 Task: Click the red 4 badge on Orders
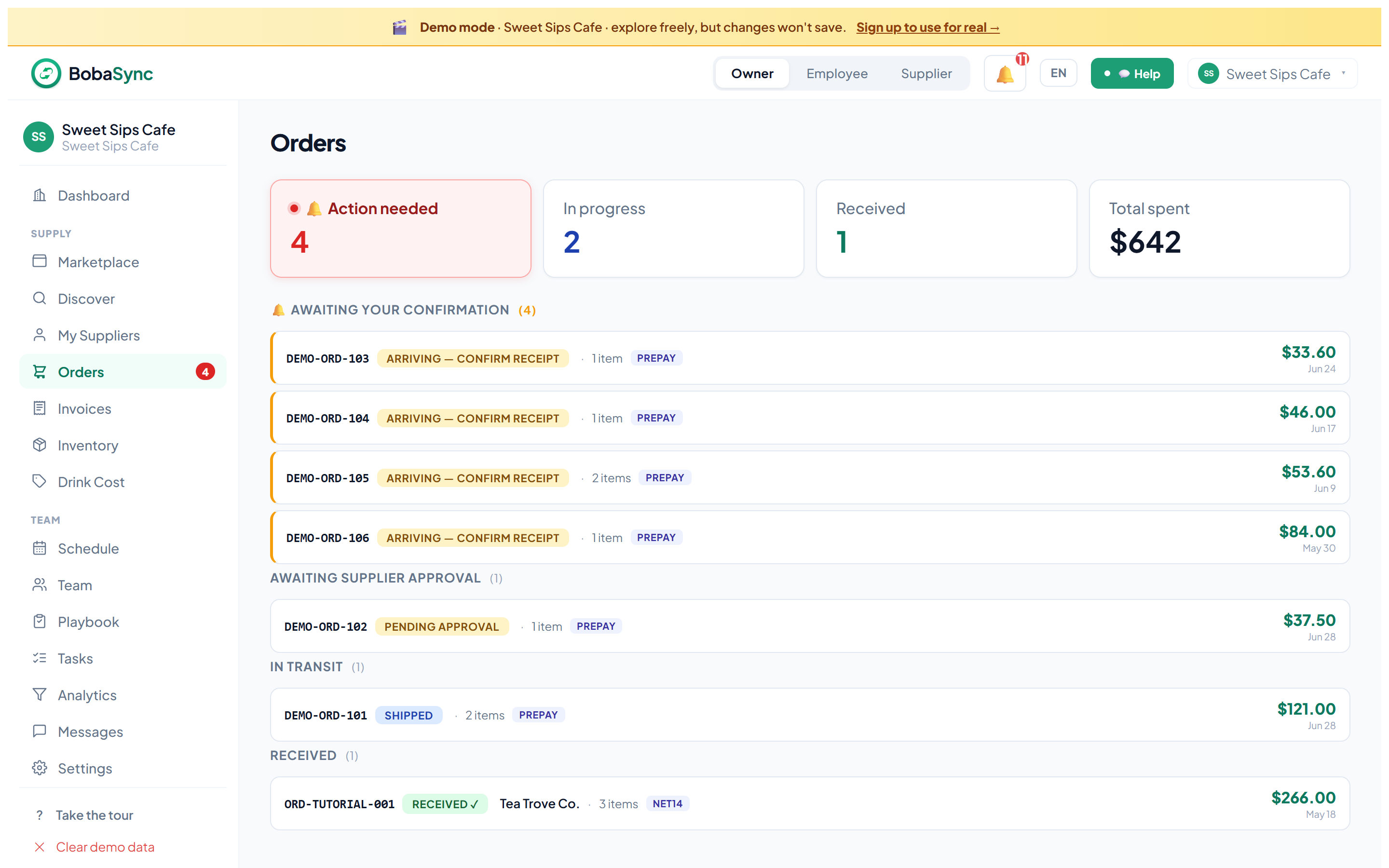pyautogui.click(x=205, y=372)
